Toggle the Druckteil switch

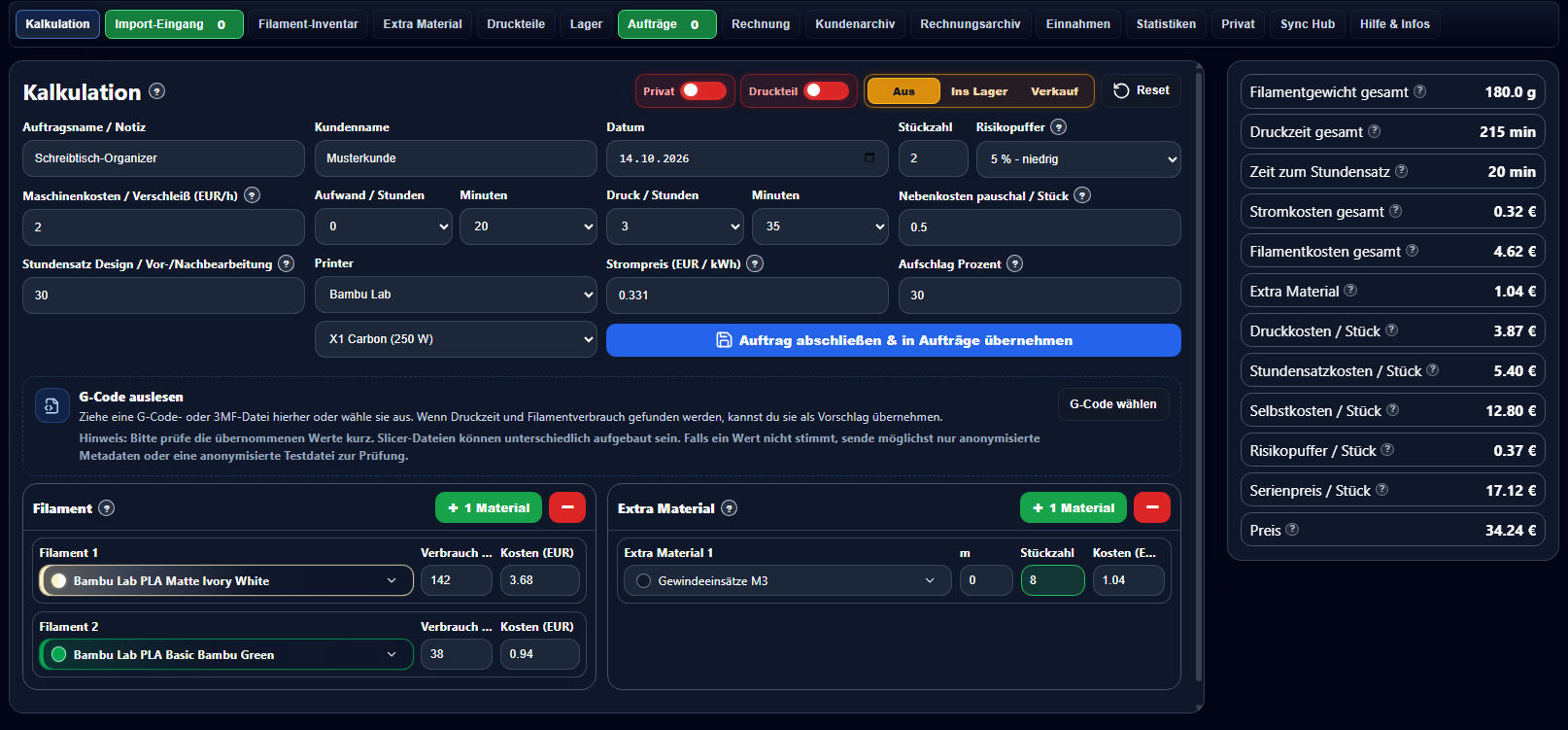[826, 90]
